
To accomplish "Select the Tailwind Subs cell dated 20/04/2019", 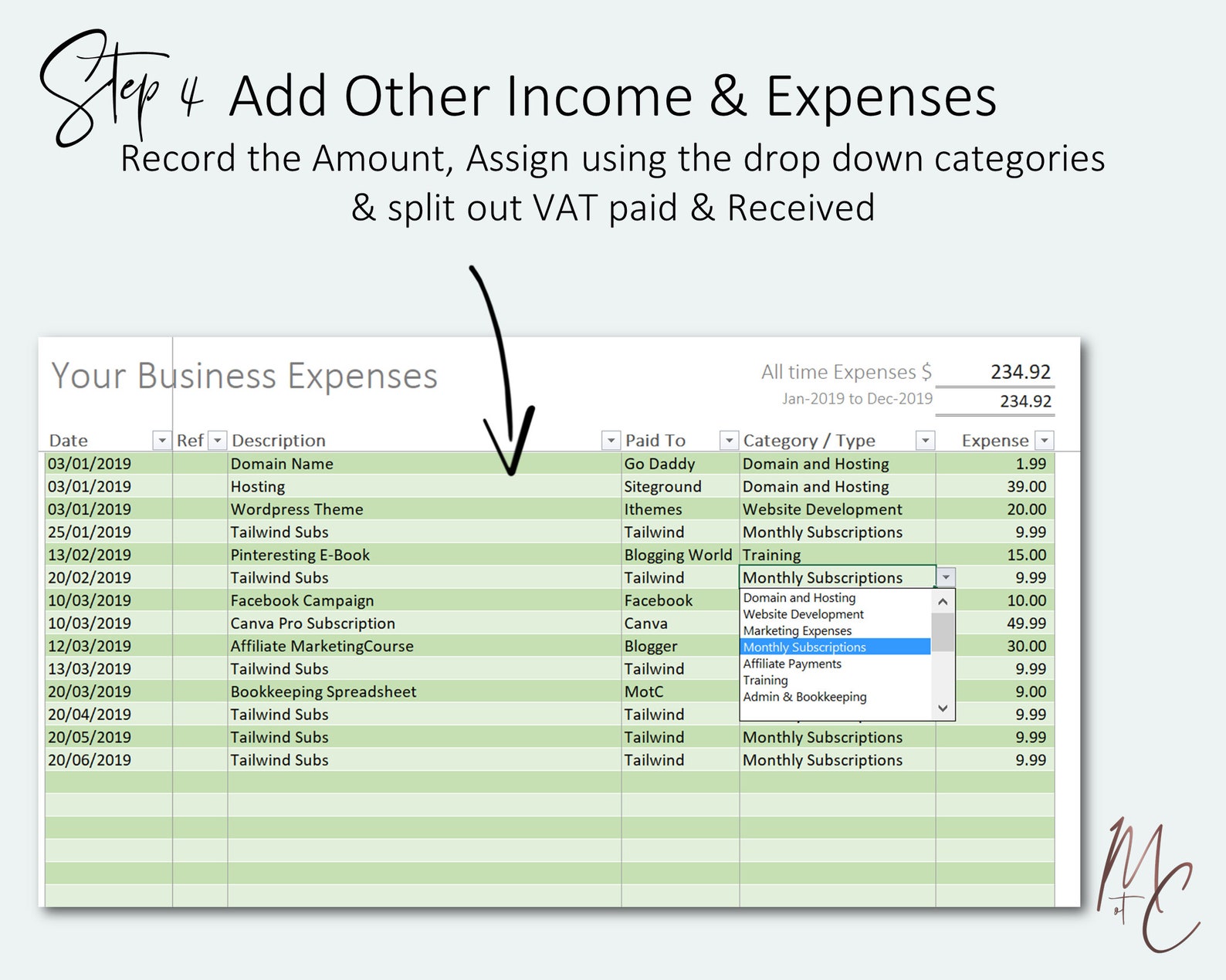I will click(x=425, y=715).
